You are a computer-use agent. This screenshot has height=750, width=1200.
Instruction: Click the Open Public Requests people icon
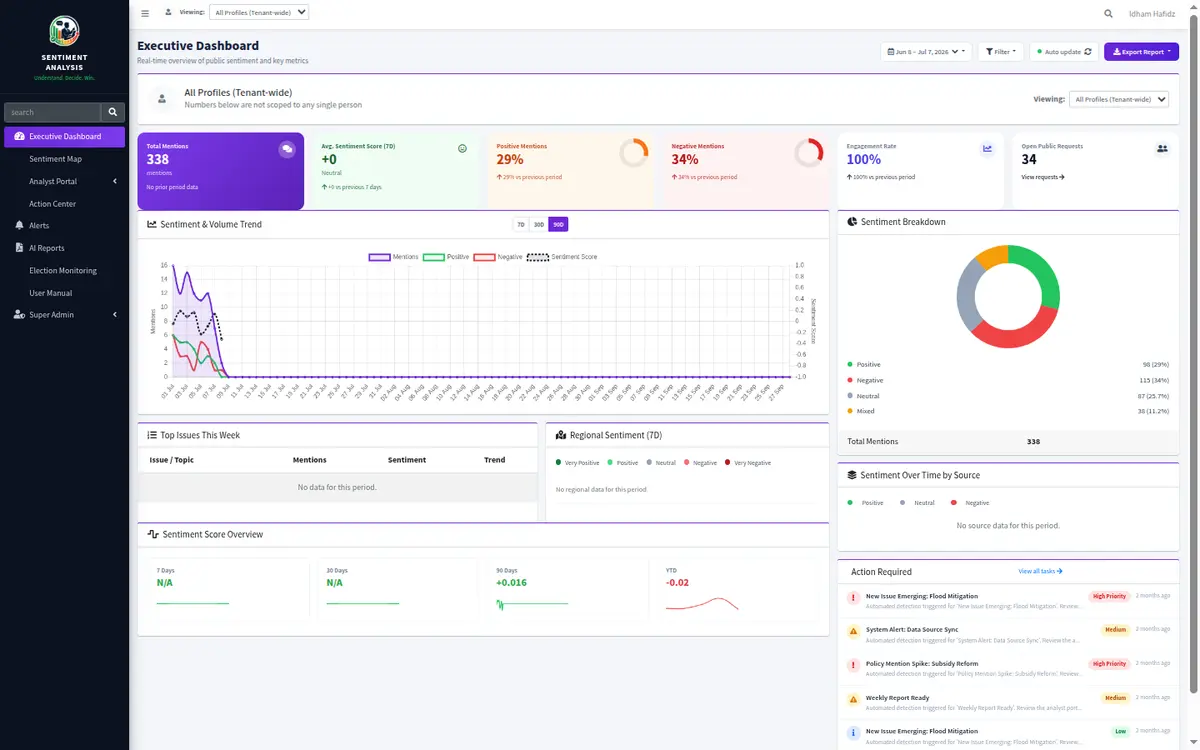pos(1162,148)
